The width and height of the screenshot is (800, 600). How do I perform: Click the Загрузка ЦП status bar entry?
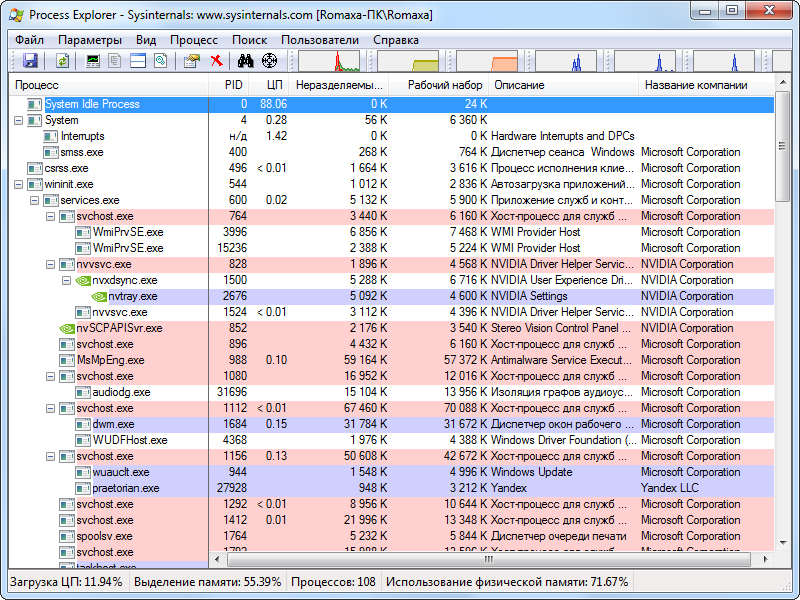coord(67,582)
